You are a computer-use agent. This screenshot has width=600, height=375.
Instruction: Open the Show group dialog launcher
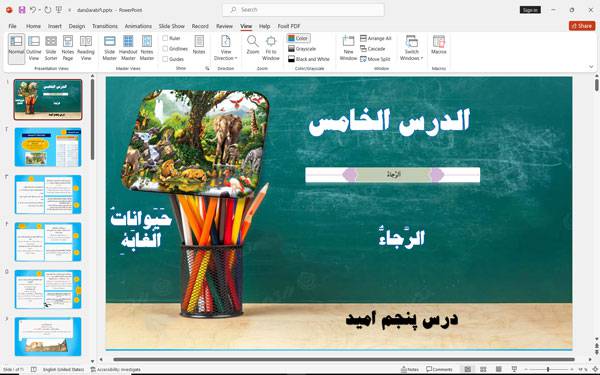point(207,68)
